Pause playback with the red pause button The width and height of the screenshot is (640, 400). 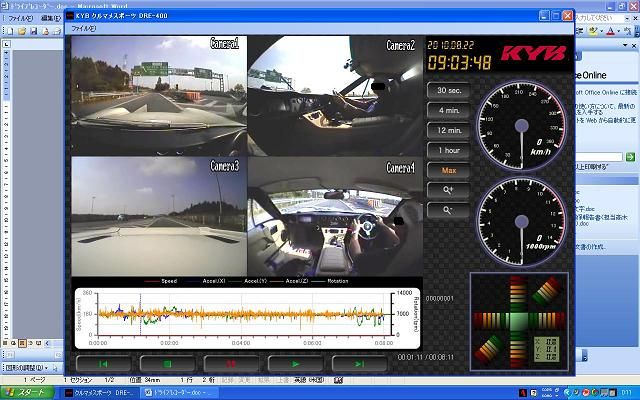(x=231, y=363)
